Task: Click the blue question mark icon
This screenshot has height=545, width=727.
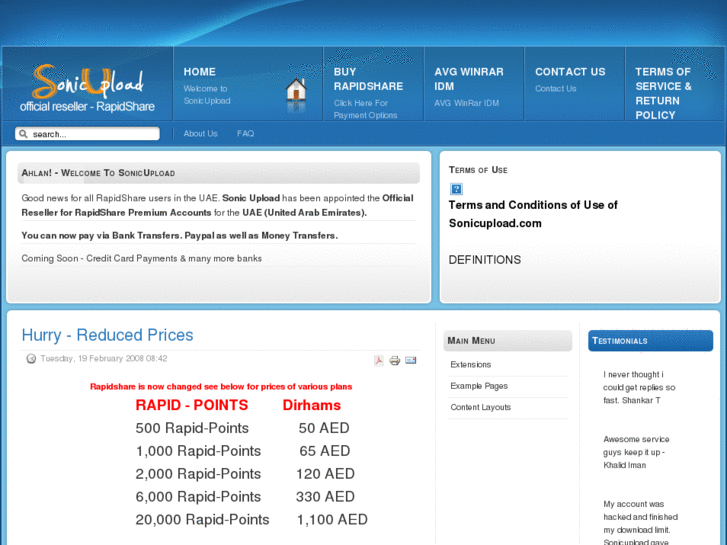Action: 456,189
